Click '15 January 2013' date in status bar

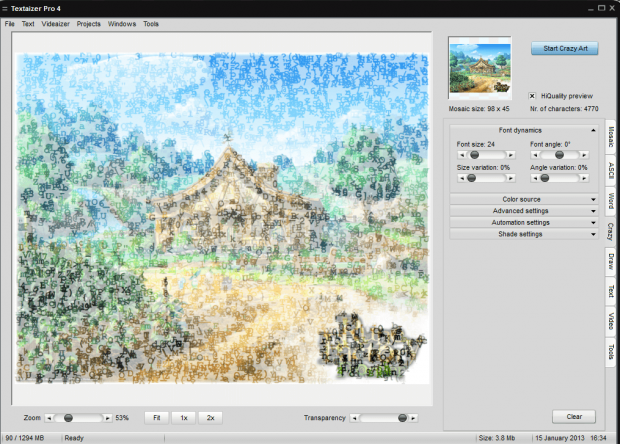pos(560,438)
